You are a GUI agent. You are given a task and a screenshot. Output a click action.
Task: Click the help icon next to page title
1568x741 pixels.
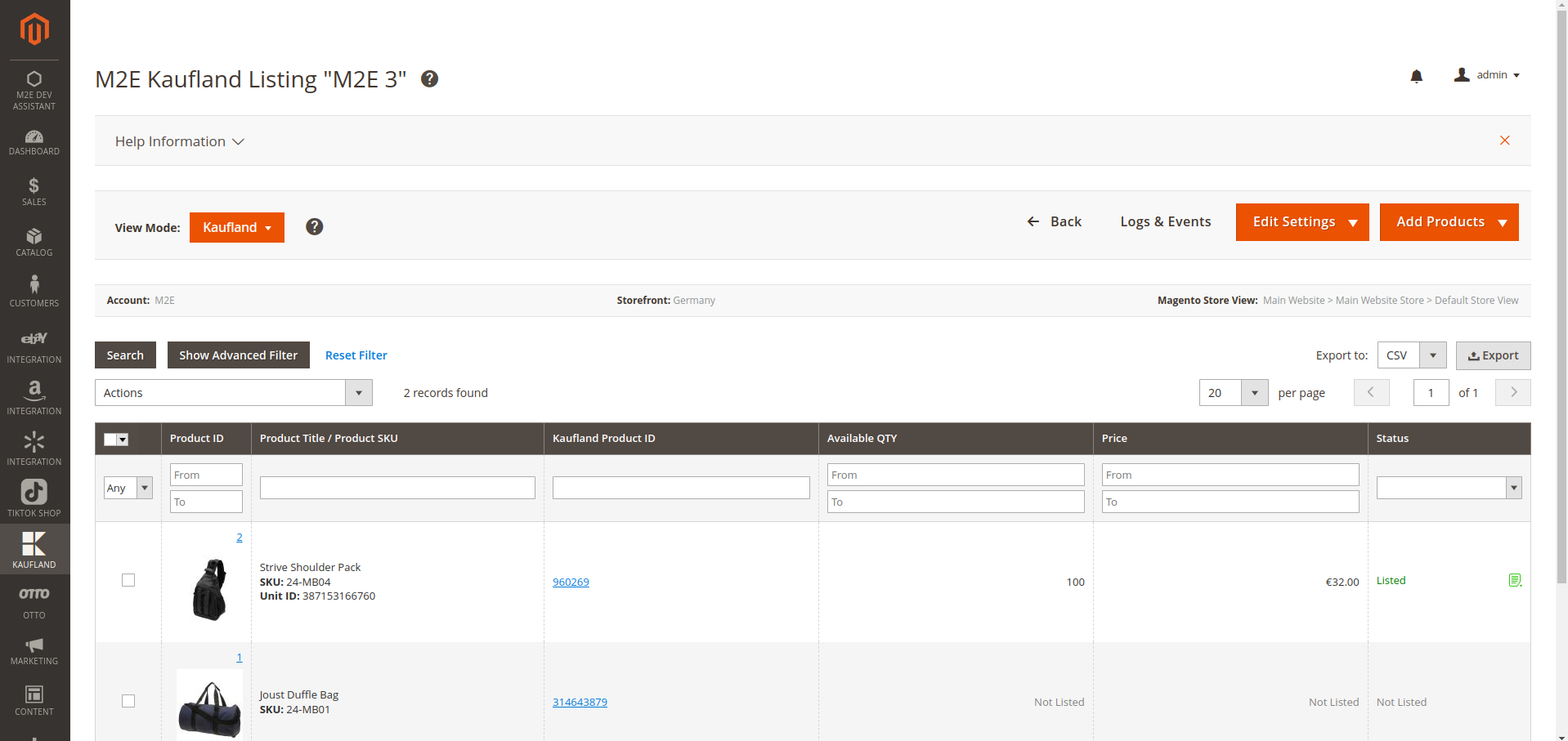pos(429,79)
